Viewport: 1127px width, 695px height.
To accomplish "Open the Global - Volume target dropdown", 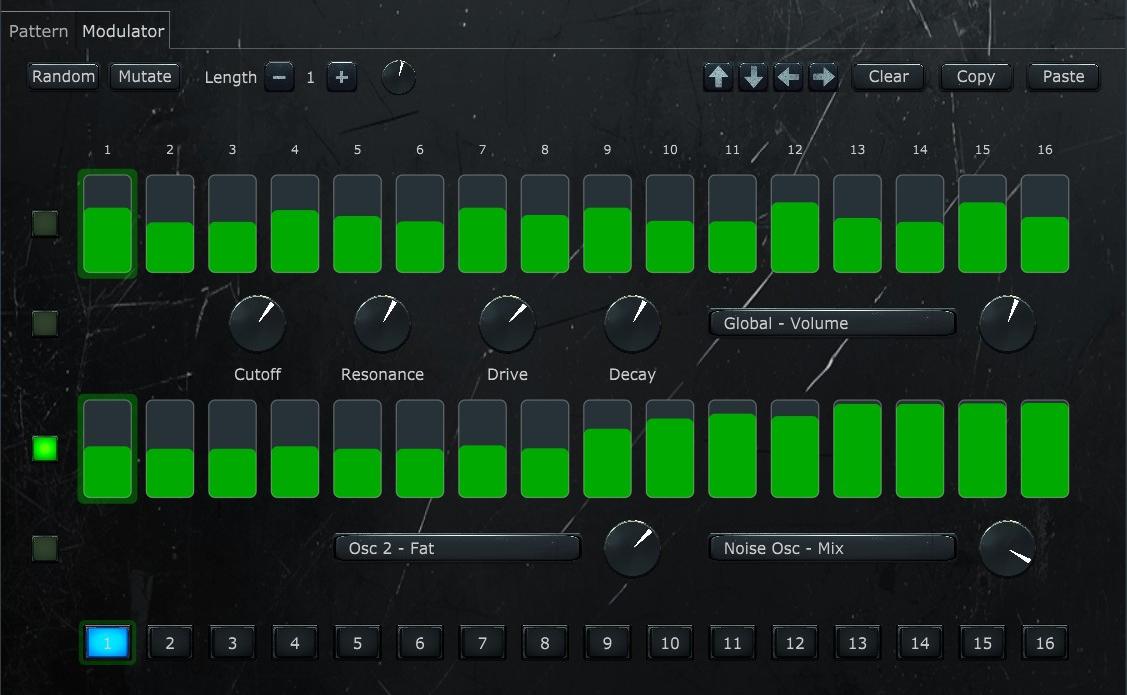I will tap(832, 323).
